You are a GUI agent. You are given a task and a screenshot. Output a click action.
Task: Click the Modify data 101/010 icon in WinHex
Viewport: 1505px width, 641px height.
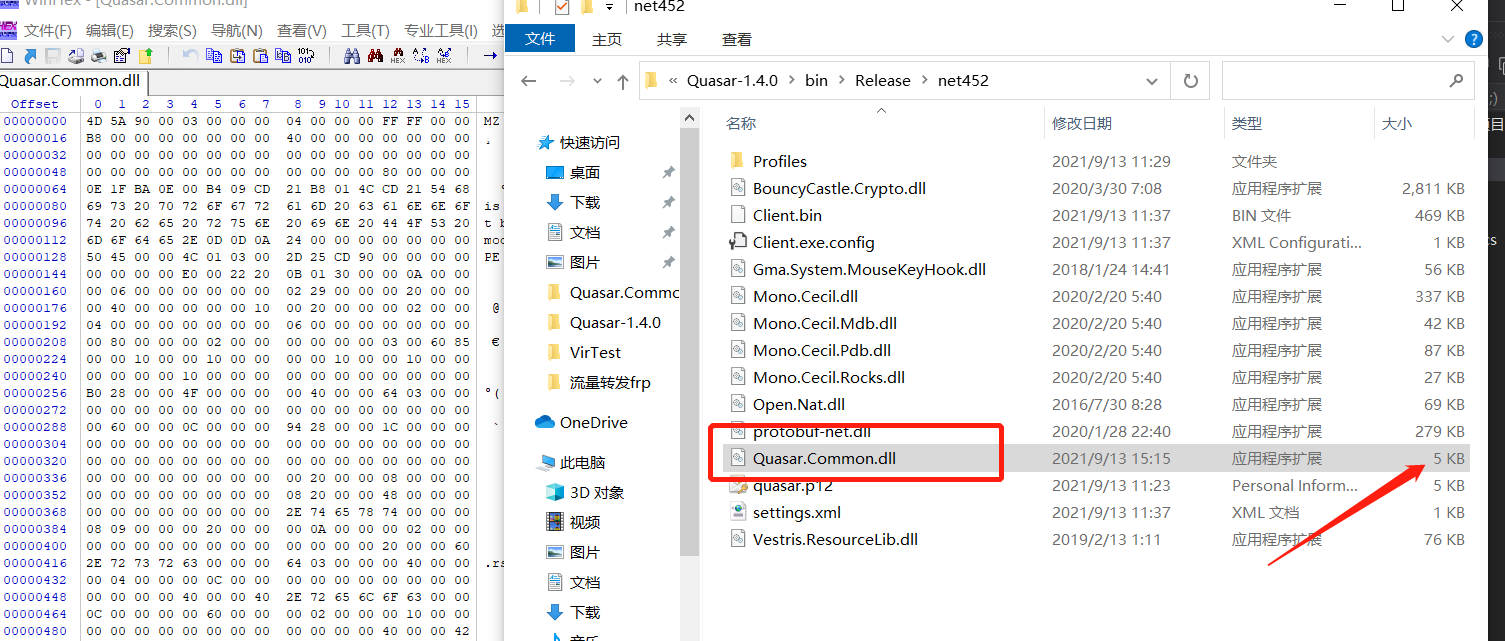tap(306, 56)
